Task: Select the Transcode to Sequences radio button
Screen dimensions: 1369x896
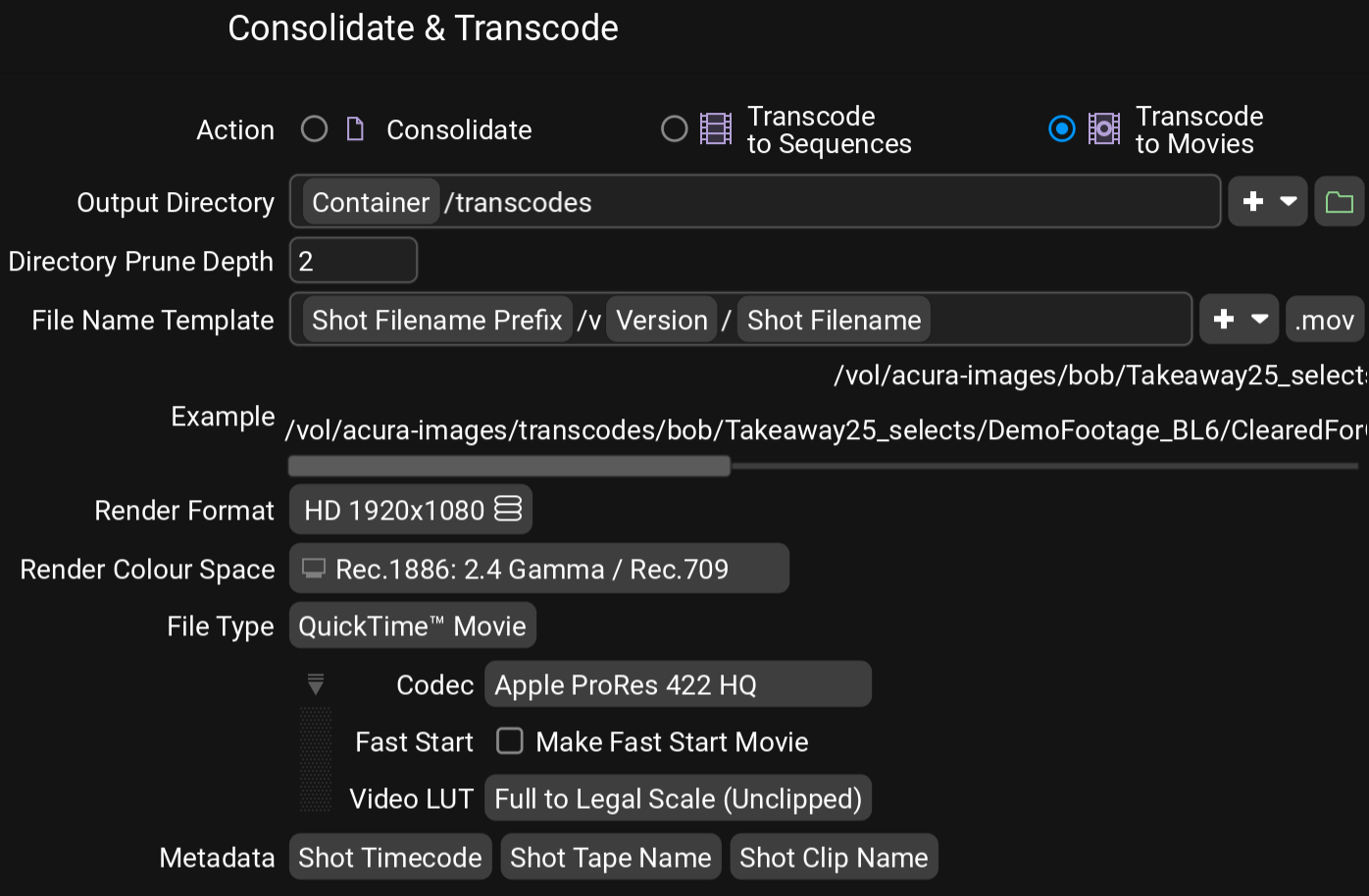Action: tap(675, 129)
